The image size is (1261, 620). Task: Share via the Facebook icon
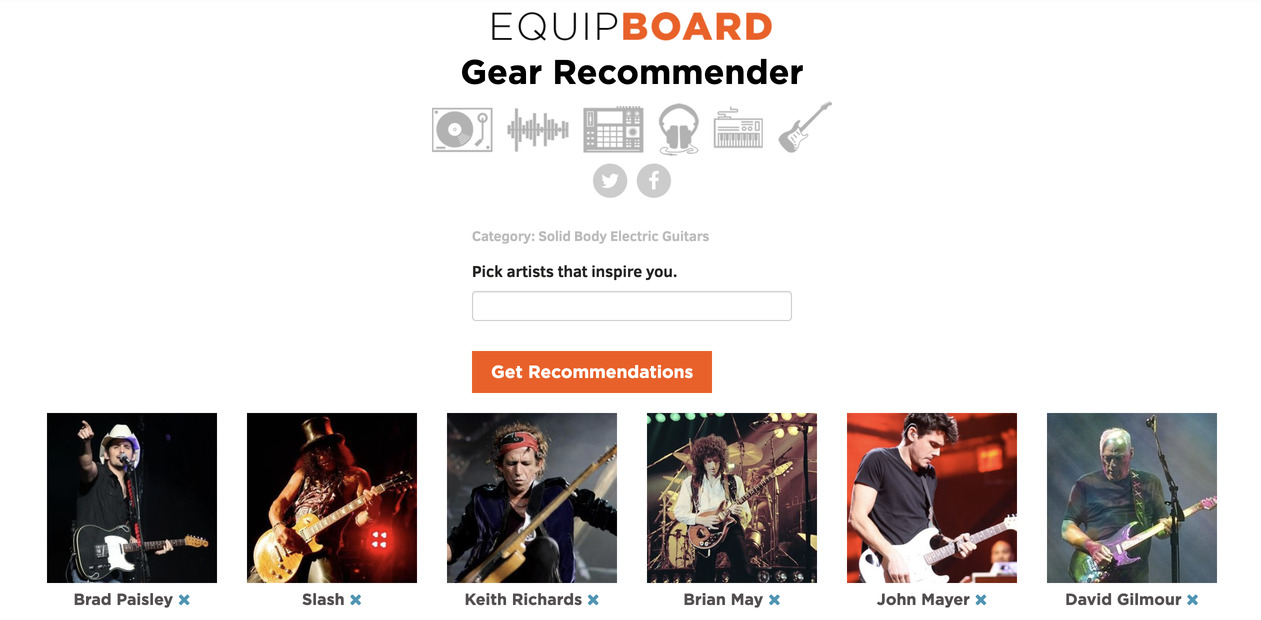point(654,181)
